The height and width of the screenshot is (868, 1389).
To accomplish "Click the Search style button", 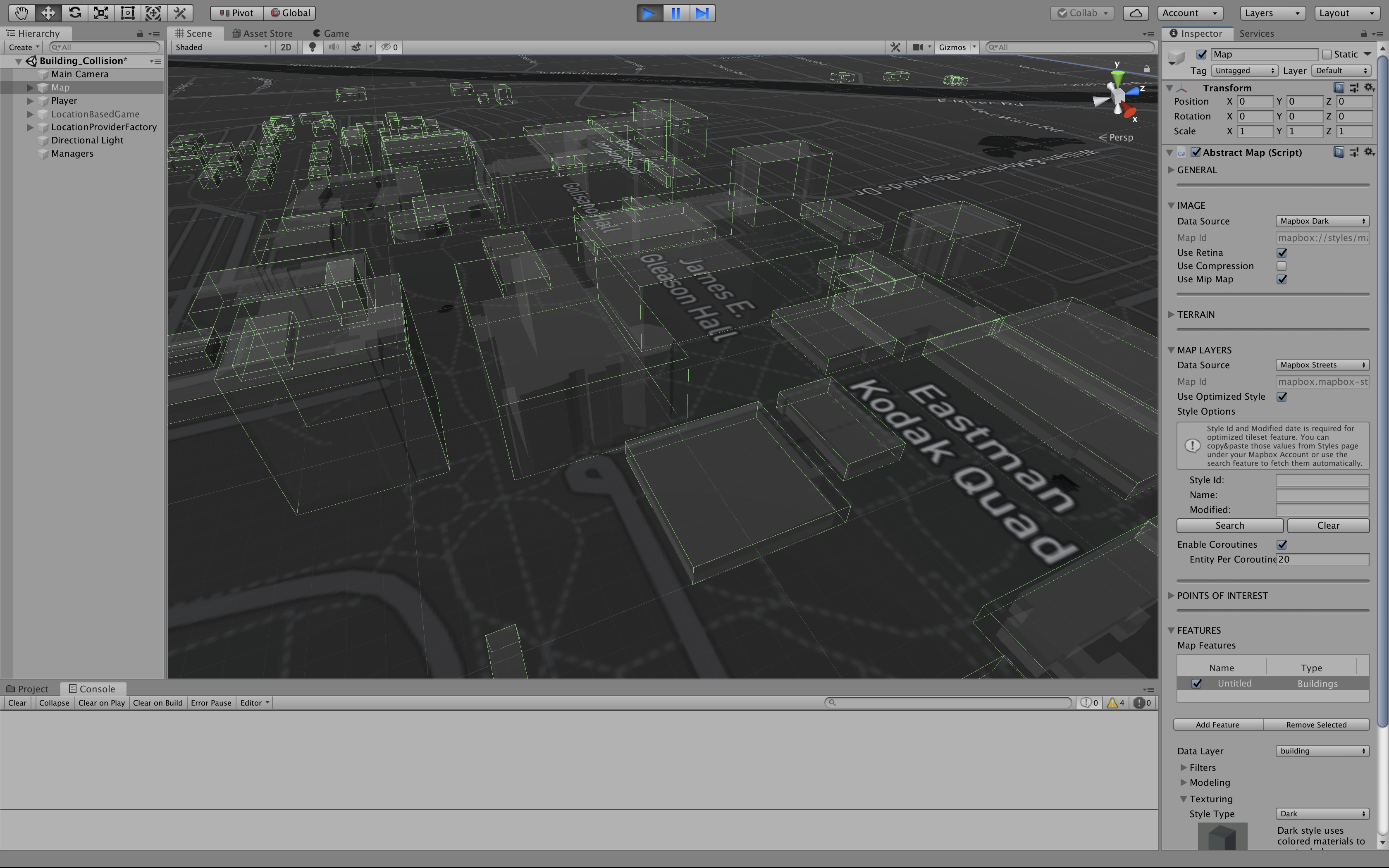I will point(1229,525).
